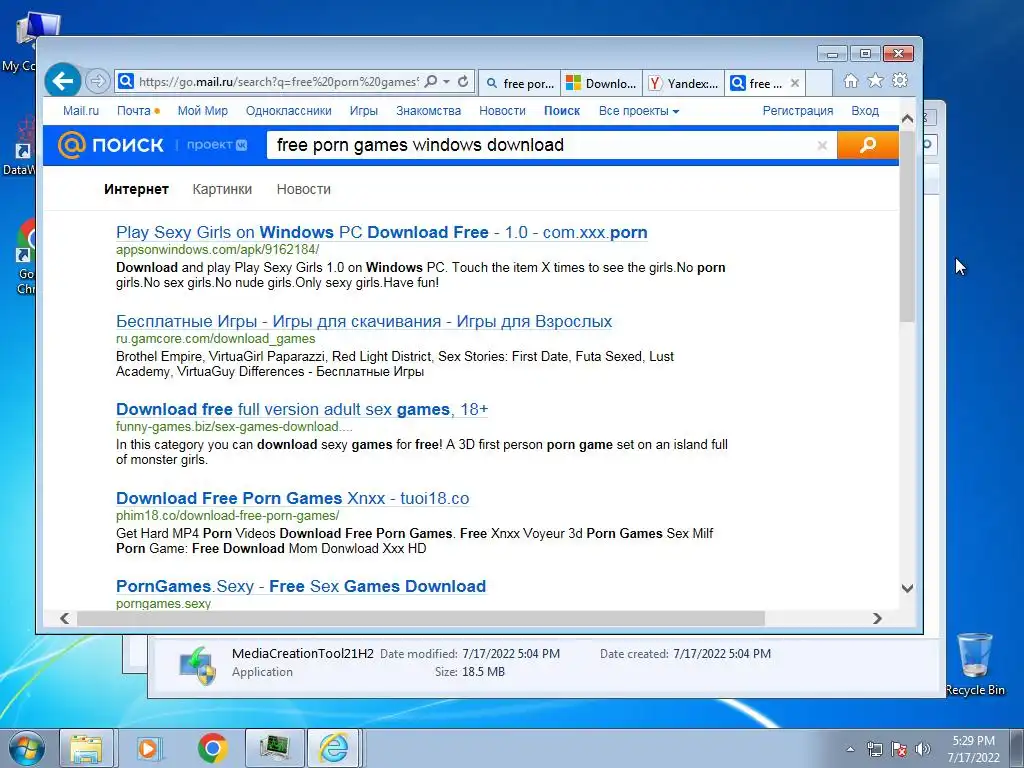Open the 'Бесплатные Игры' result title
Image resolution: width=1024 pixels, height=768 pixels.
[x=364, y=321]
